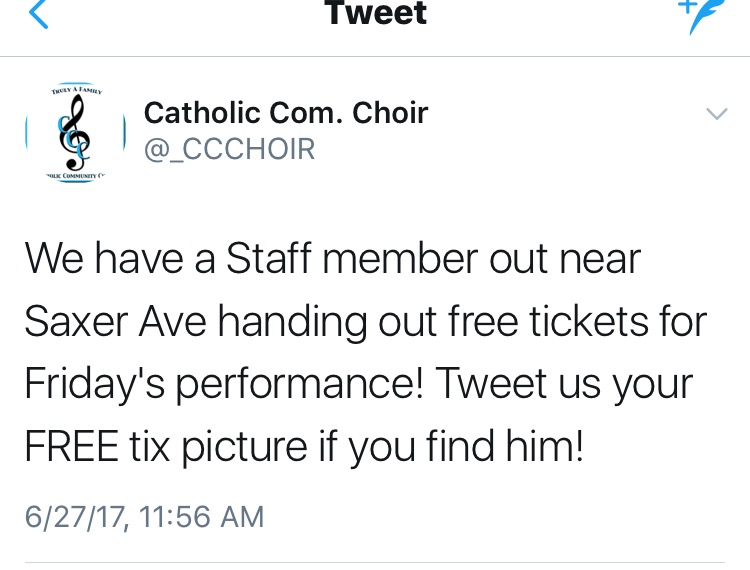
Task: Open the Catholic Com. Choir profile avatar
Action: [75, 133]
